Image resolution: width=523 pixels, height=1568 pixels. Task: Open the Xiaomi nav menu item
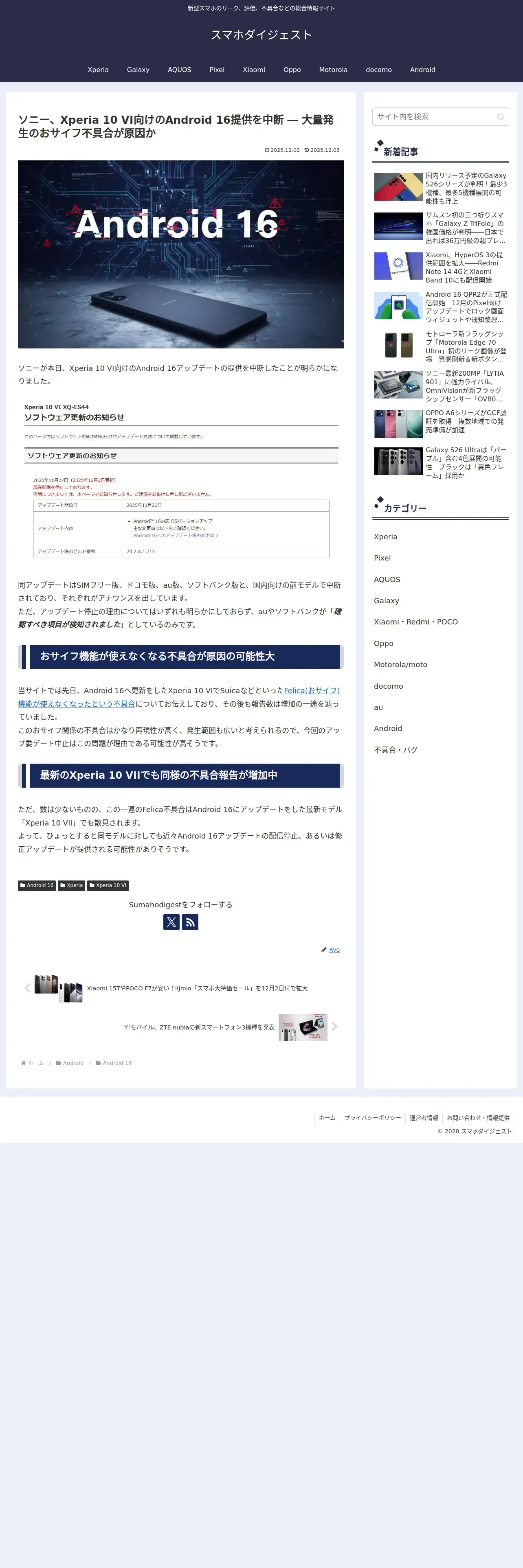tap(254, 70)
